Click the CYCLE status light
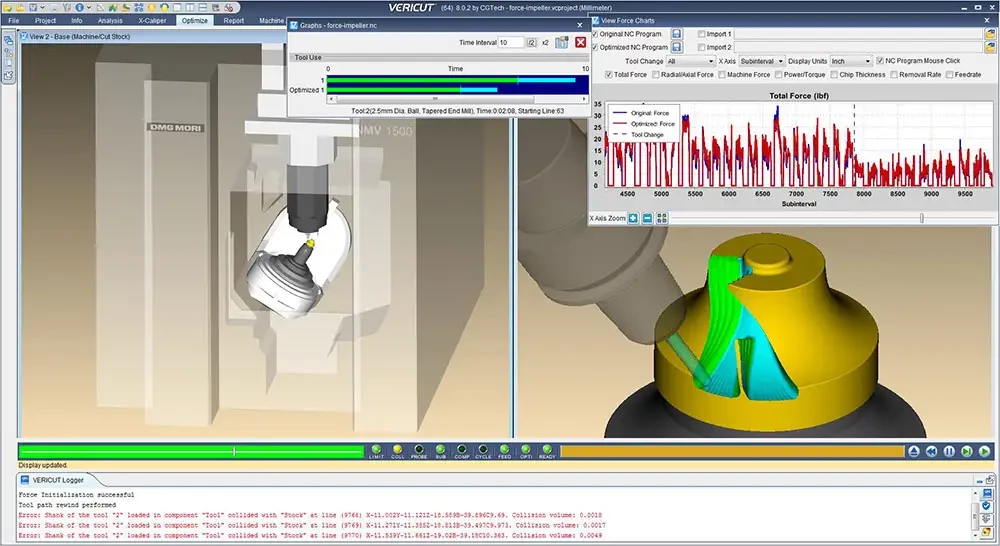This screenshot has width=1000, height=546. 483,451
